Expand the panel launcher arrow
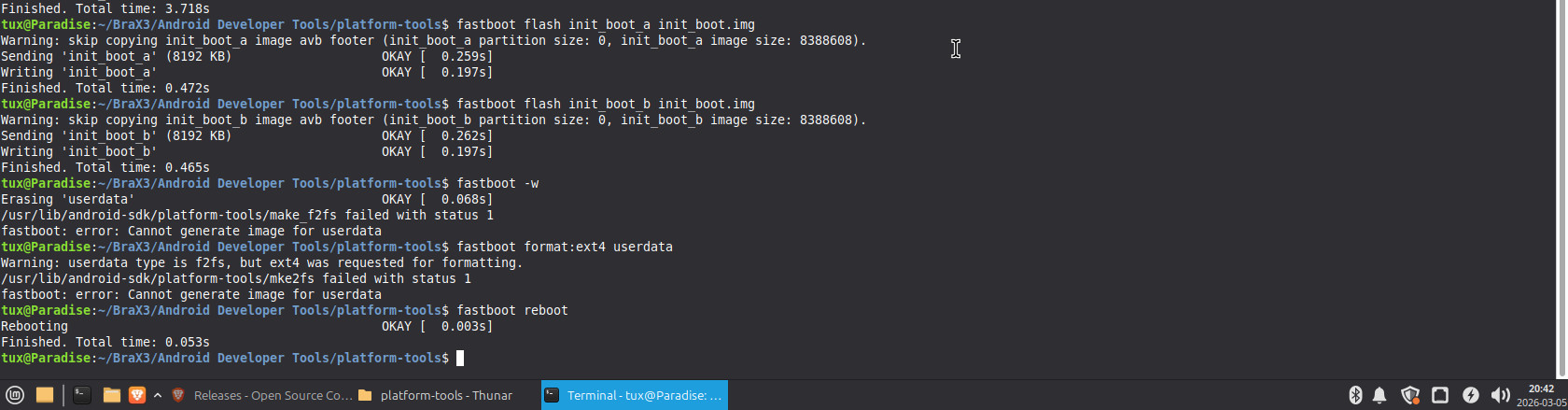This screenshot has width=1568, height=410. (x=158, y=395)
